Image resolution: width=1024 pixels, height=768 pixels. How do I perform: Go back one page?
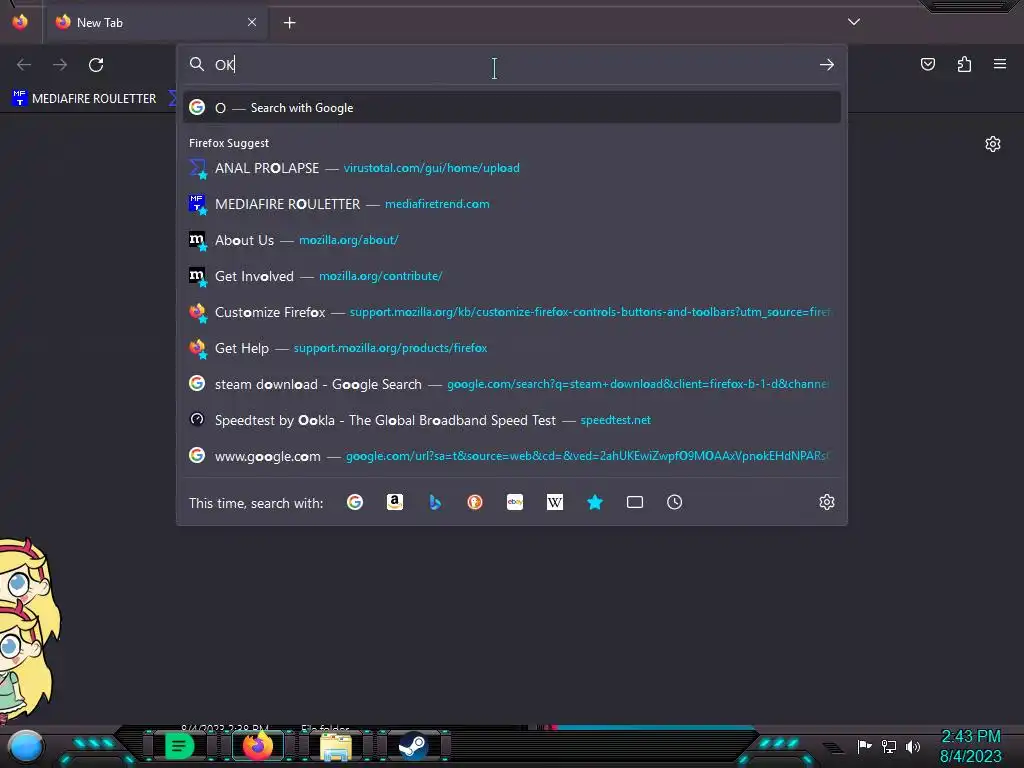(x=24, y=65)
